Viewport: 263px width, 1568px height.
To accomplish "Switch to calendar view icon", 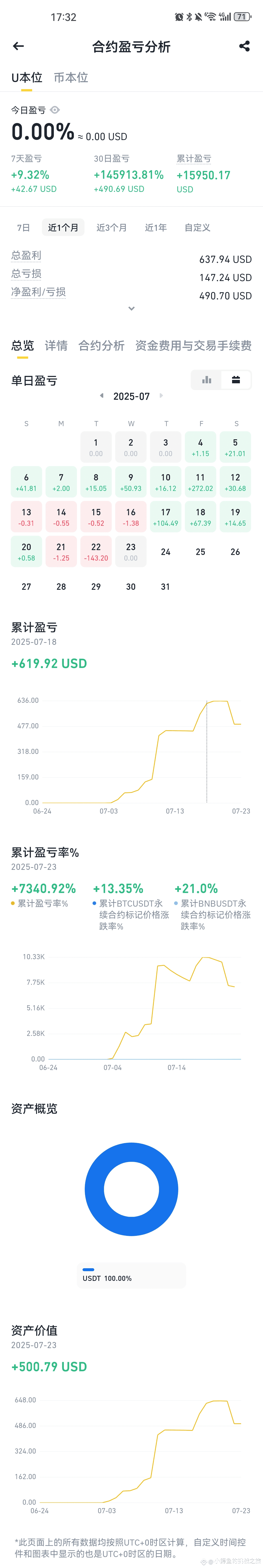I will pyautogui.click(x=236, y=380).
